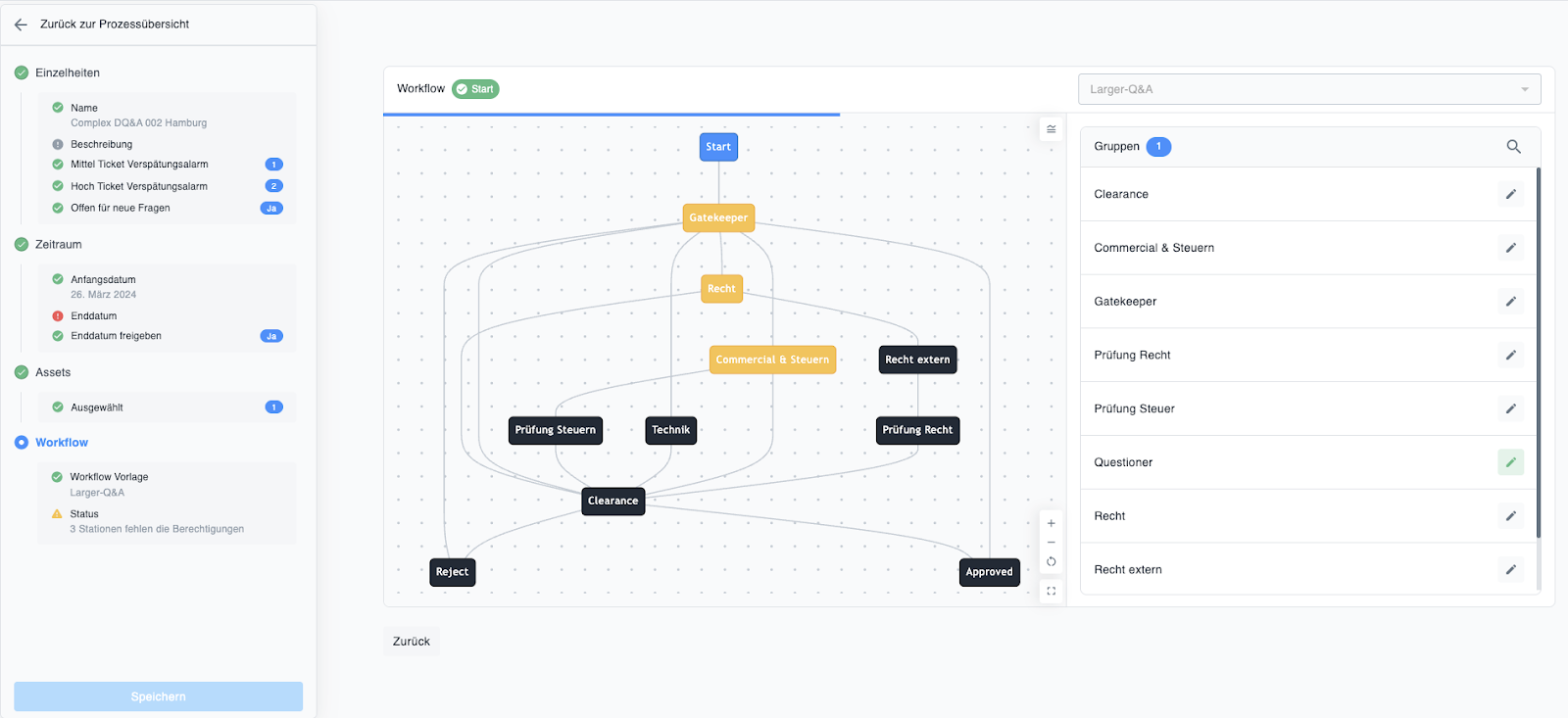The width and height of the screenshot is (1568, 718).
Task: Edit the Clearance group
Action: tap(1510, 194)
